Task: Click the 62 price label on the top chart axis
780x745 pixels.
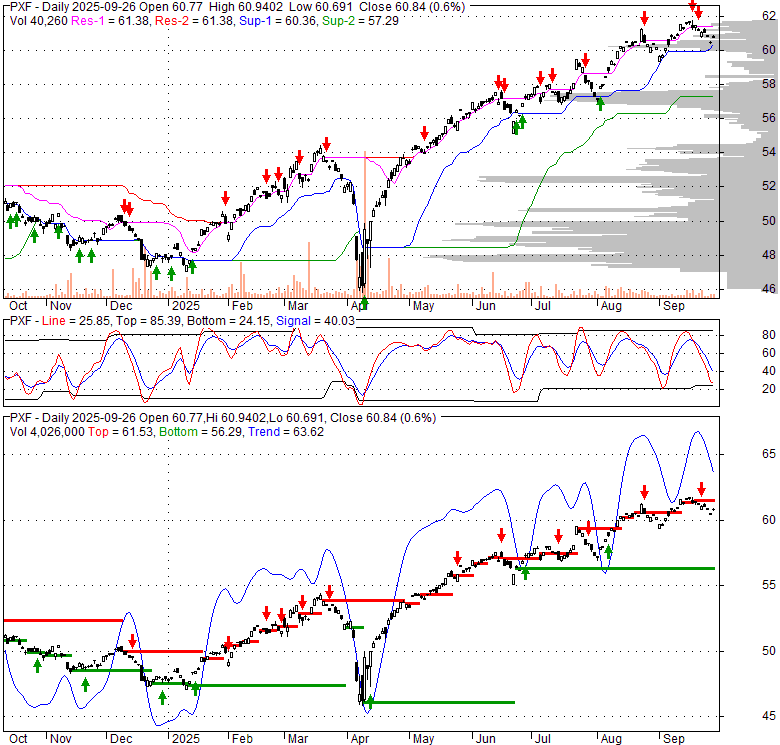Action: pyautogui.click(x=769, y=16)
